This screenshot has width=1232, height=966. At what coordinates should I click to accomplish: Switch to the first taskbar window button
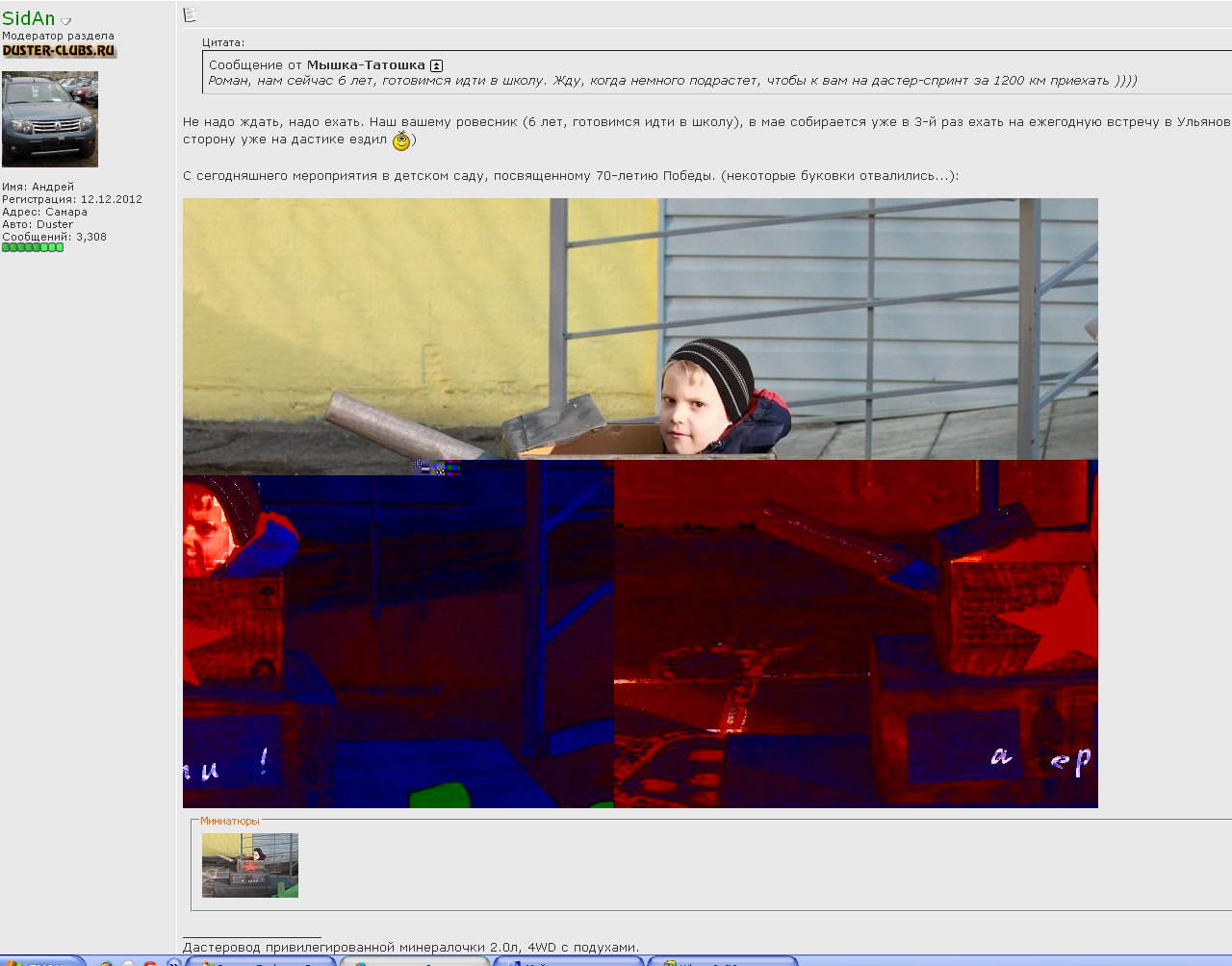(260, 962)
